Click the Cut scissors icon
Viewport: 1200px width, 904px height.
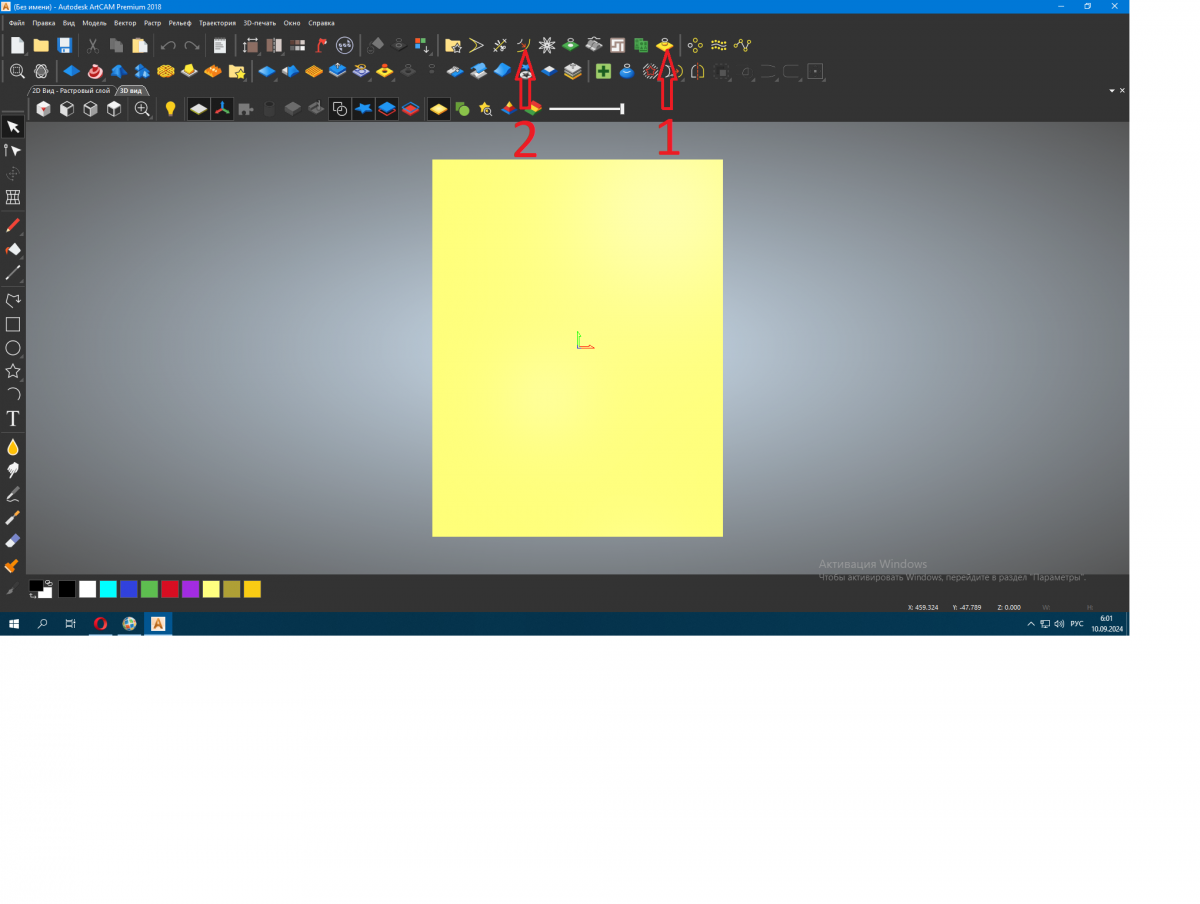[x=92, y=45]
